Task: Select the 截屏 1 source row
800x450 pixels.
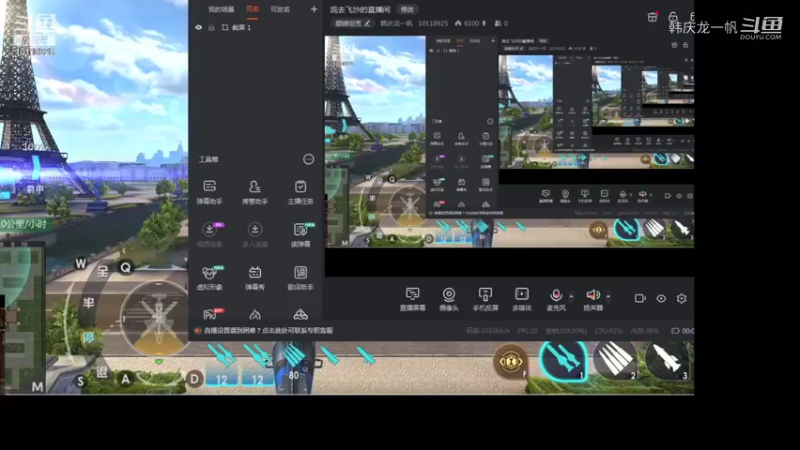Action: 255,28
